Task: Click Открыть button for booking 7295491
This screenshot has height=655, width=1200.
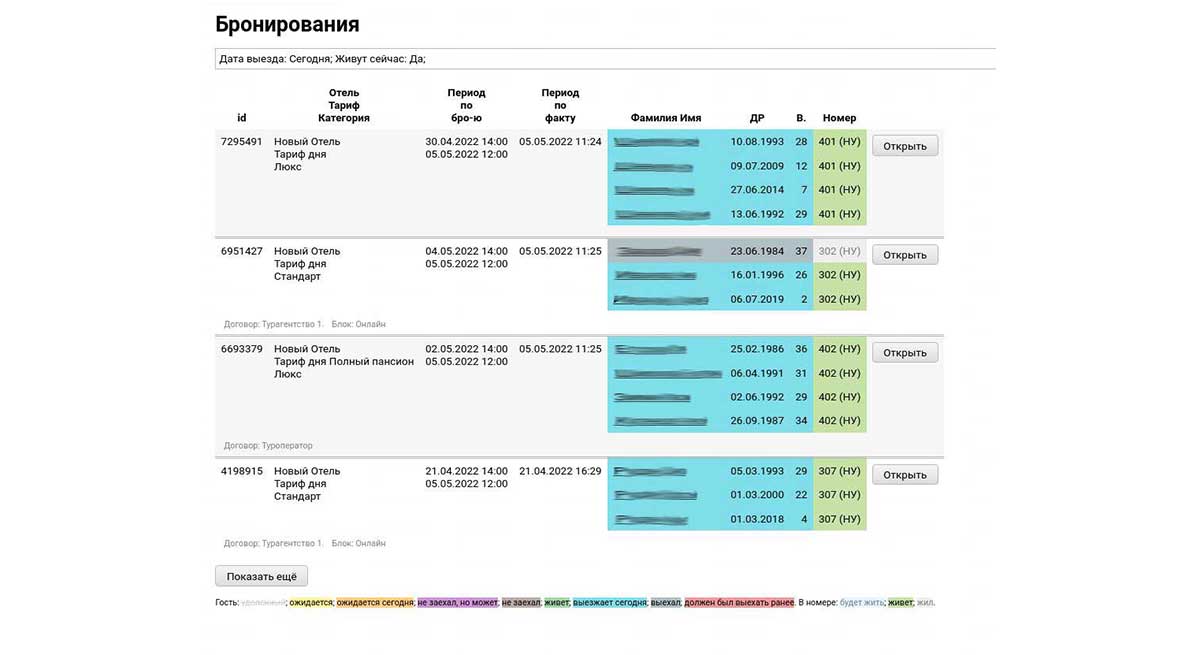Action: pos(904,146)
